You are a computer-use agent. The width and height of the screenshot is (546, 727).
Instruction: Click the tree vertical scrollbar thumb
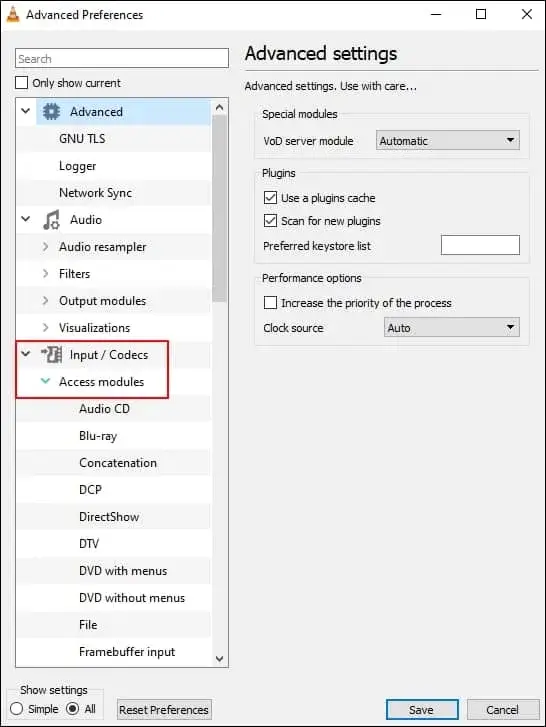(220, 209)
